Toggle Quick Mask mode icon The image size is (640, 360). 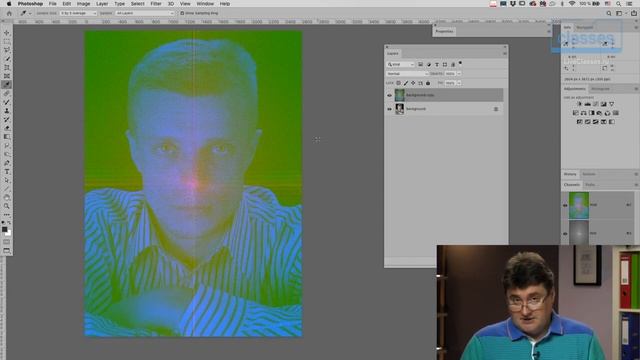point(7,242)
